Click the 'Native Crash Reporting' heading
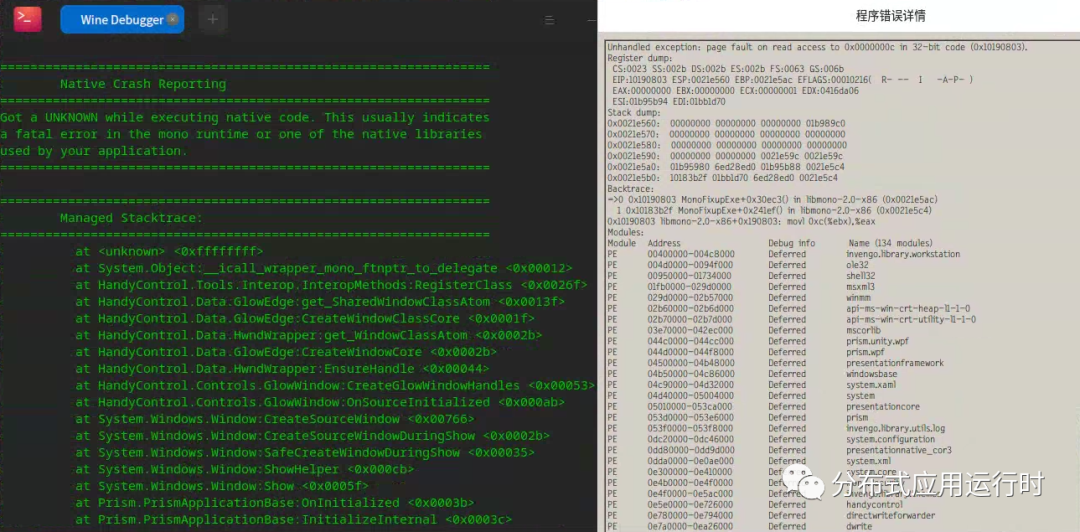The width and height of the screenshot is (1080, 532). point(143,84)
